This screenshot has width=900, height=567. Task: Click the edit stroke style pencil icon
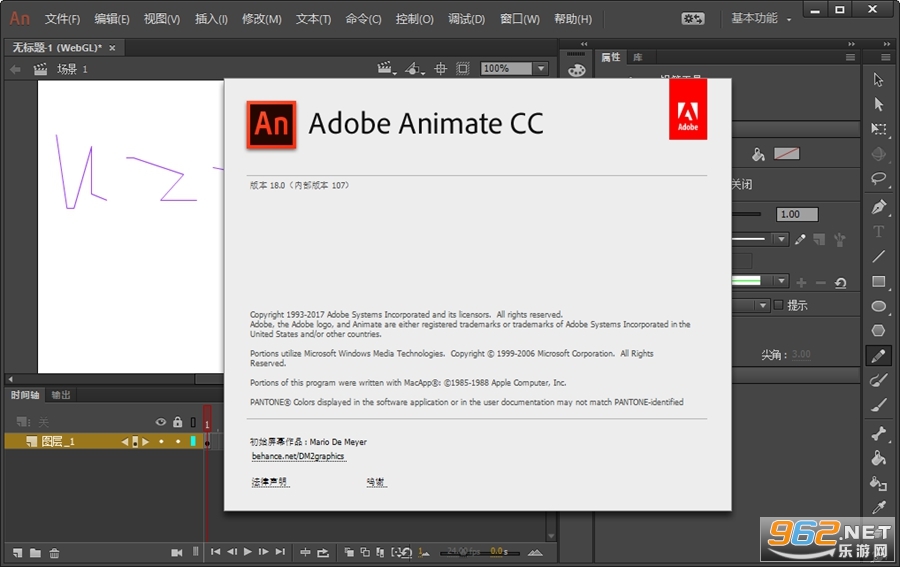[x=800, y=239]
